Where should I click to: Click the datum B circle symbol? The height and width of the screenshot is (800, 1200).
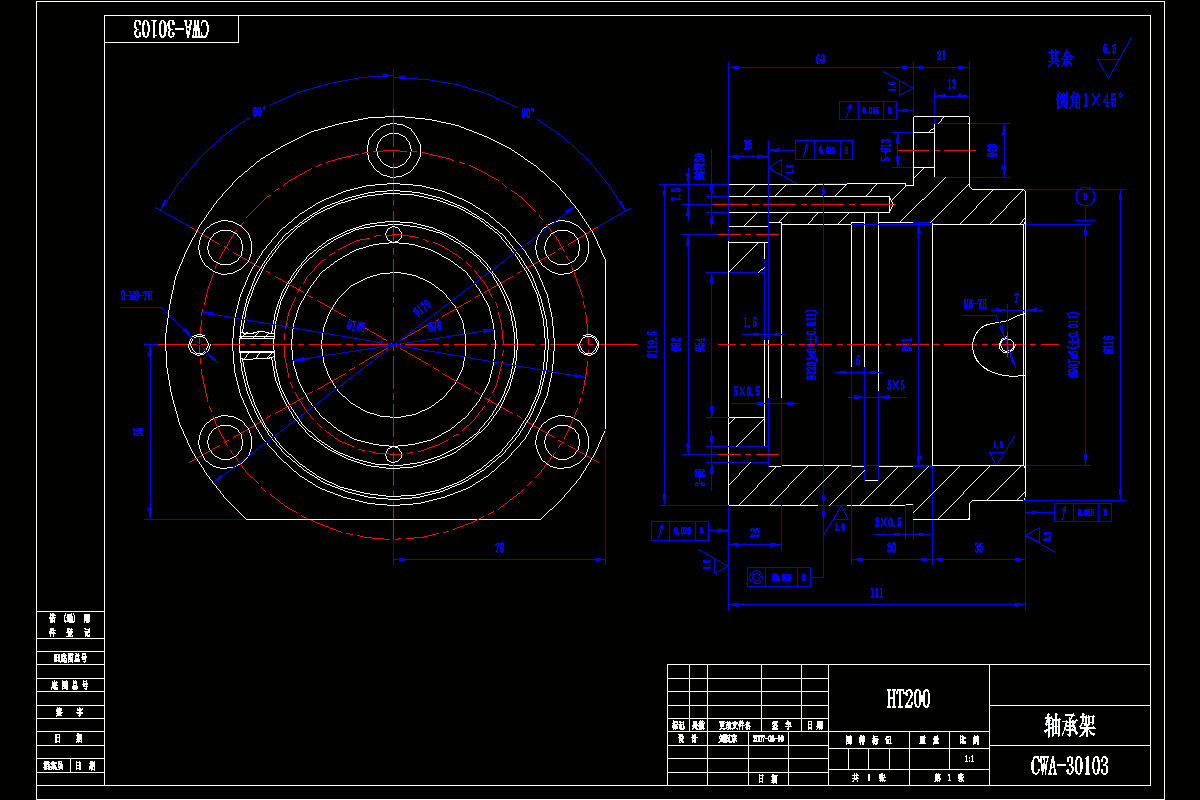point(1085,196)
